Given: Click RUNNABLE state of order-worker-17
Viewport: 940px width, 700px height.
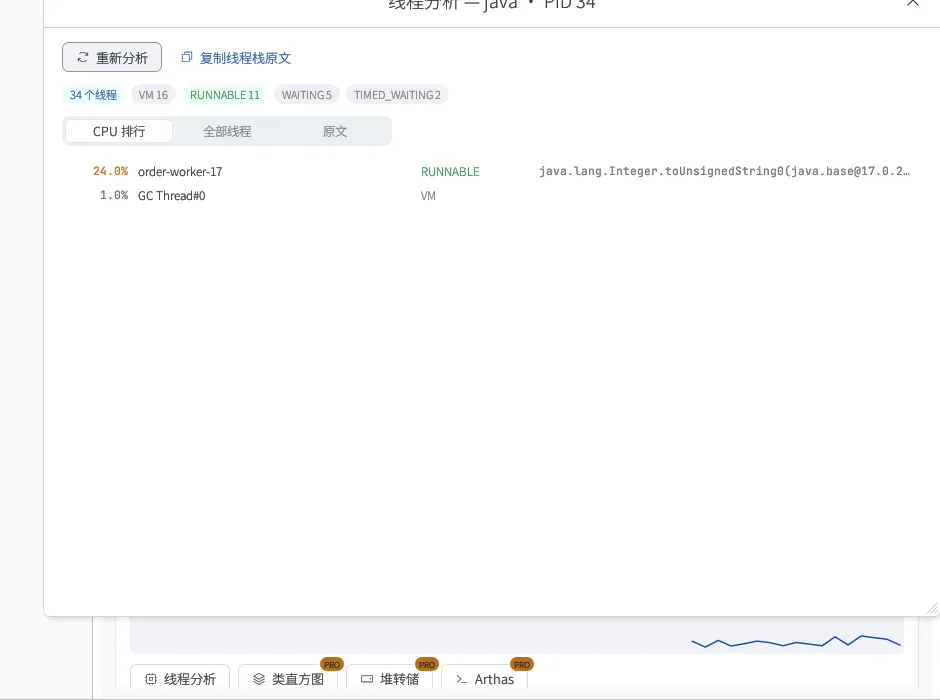Looking at the screenshot, I should click(450, 172).
